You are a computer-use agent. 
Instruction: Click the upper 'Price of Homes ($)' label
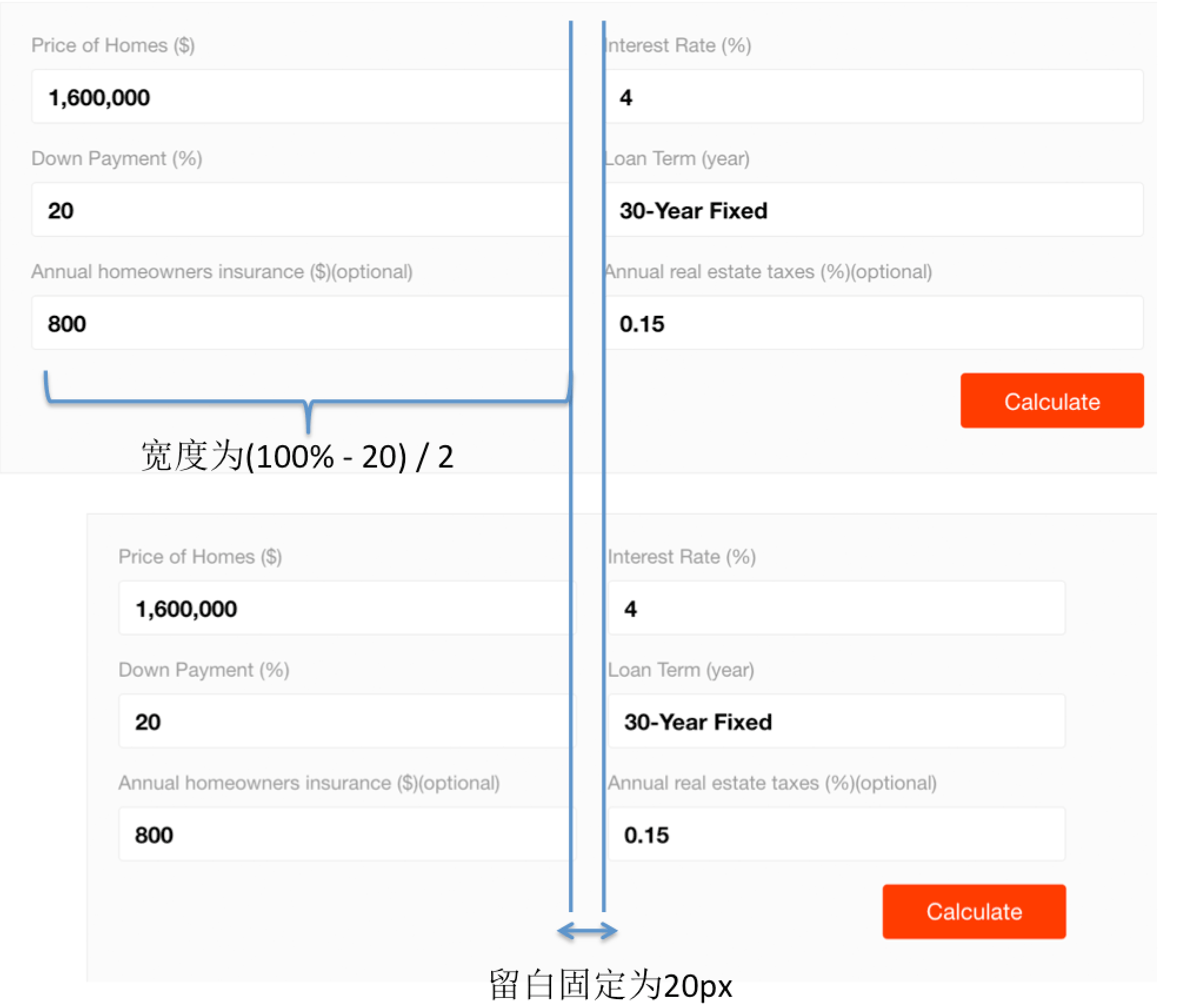tap(113, 45)
